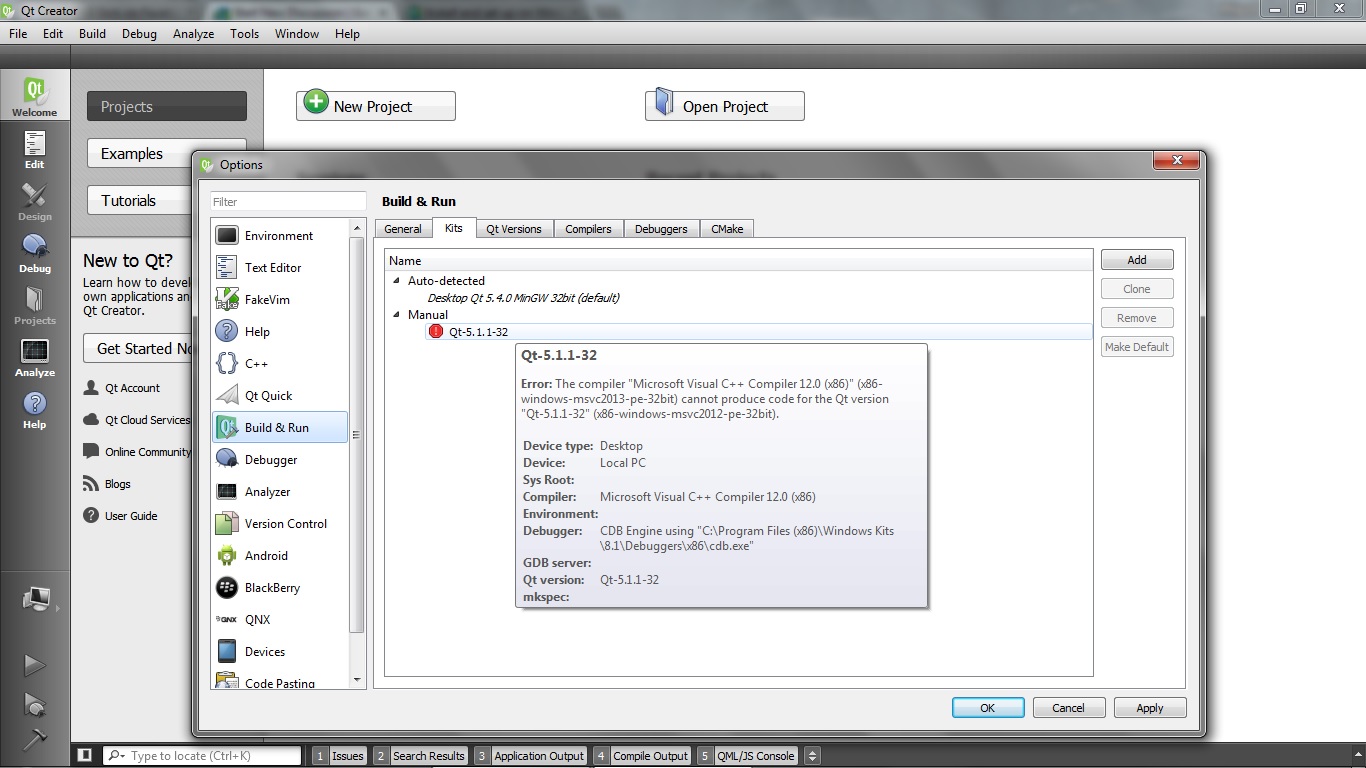Screen dimensions: 1366x768
Task: Toggle the sidebar with bottom-left icon
Action: click(x=85, y=756)
